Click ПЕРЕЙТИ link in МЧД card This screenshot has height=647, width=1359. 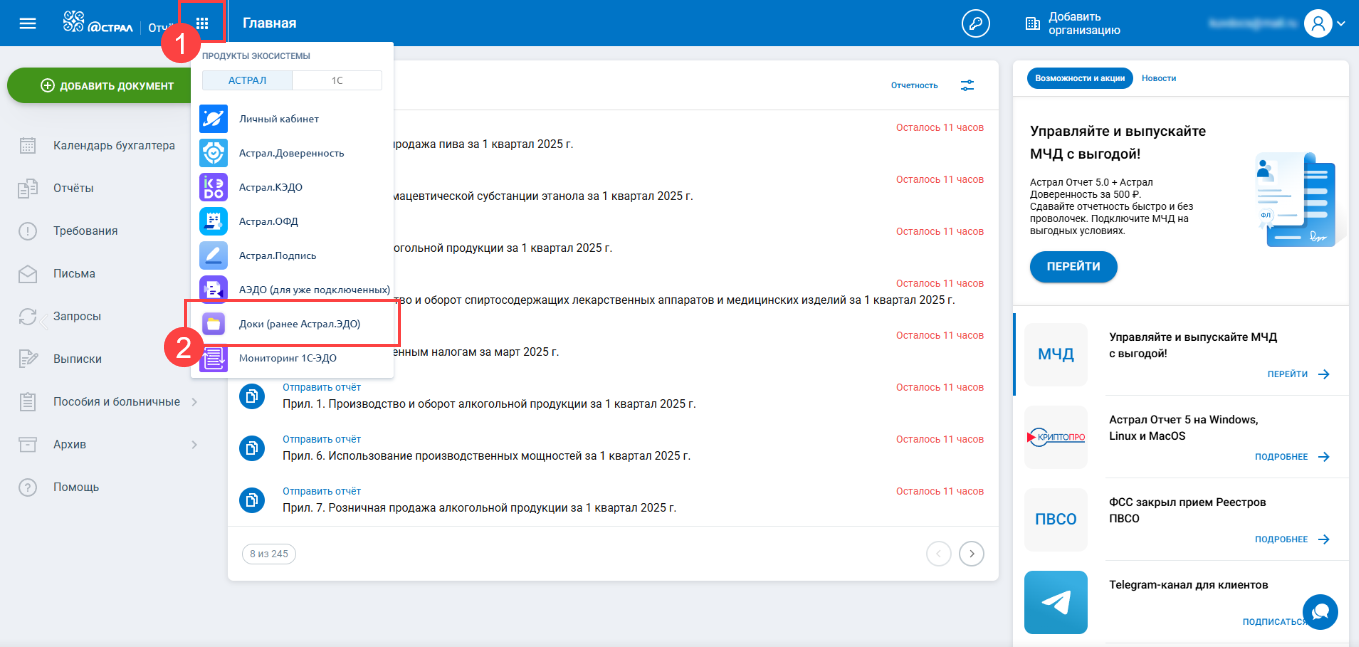click(1298, 374)
